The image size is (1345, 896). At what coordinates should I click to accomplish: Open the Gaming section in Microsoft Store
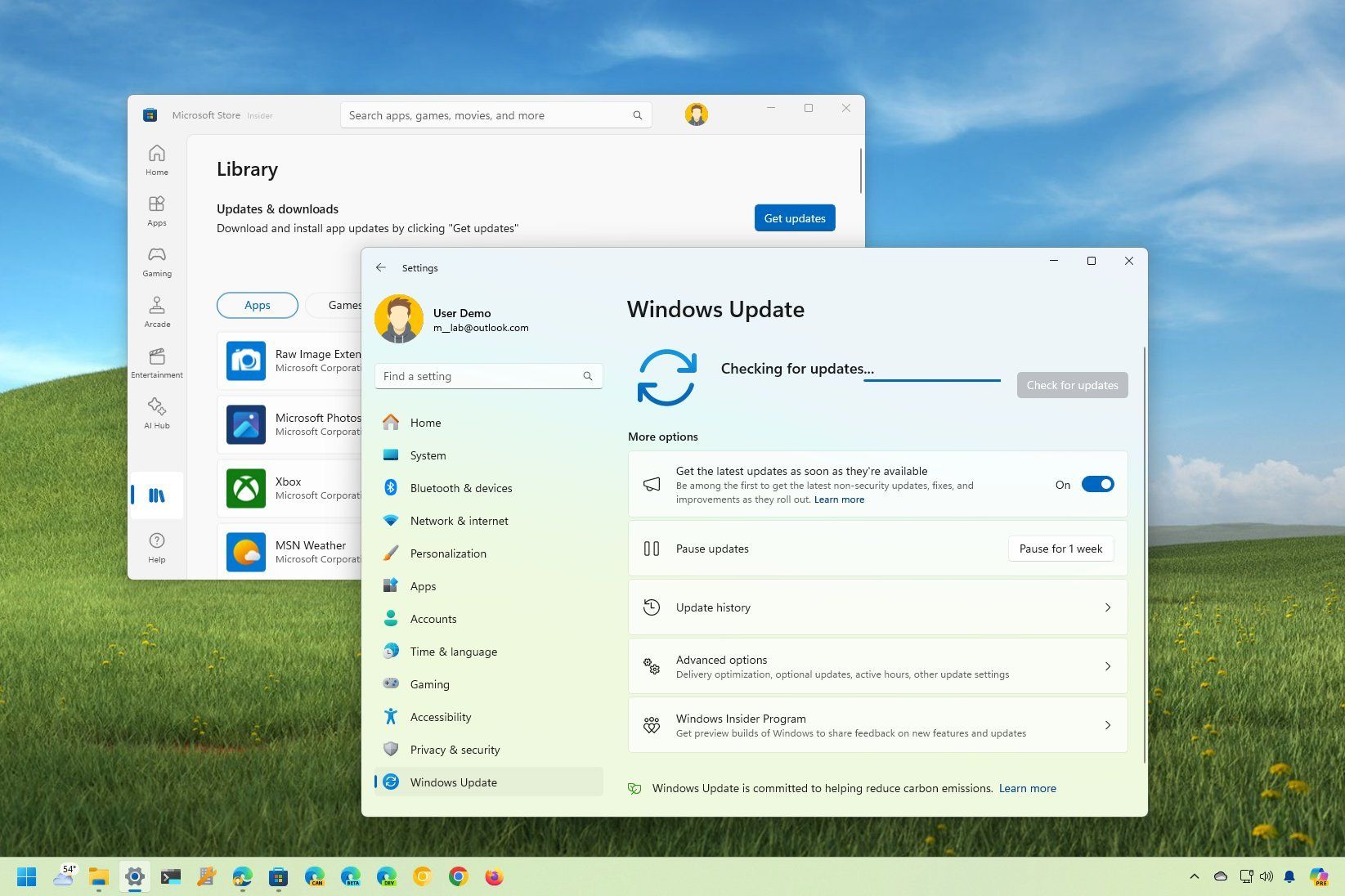coord(156,262)
